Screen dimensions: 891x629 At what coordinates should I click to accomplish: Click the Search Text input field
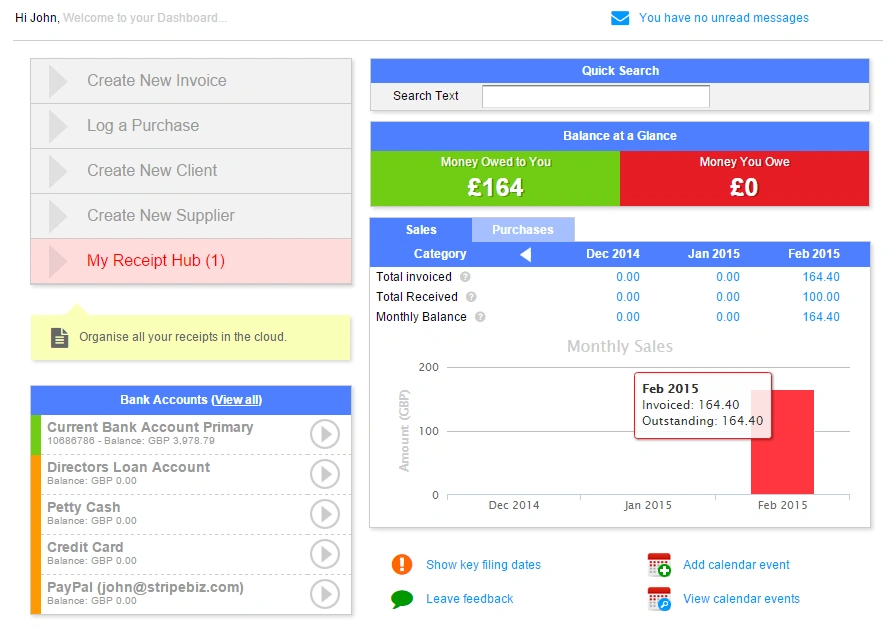[595, 96]
